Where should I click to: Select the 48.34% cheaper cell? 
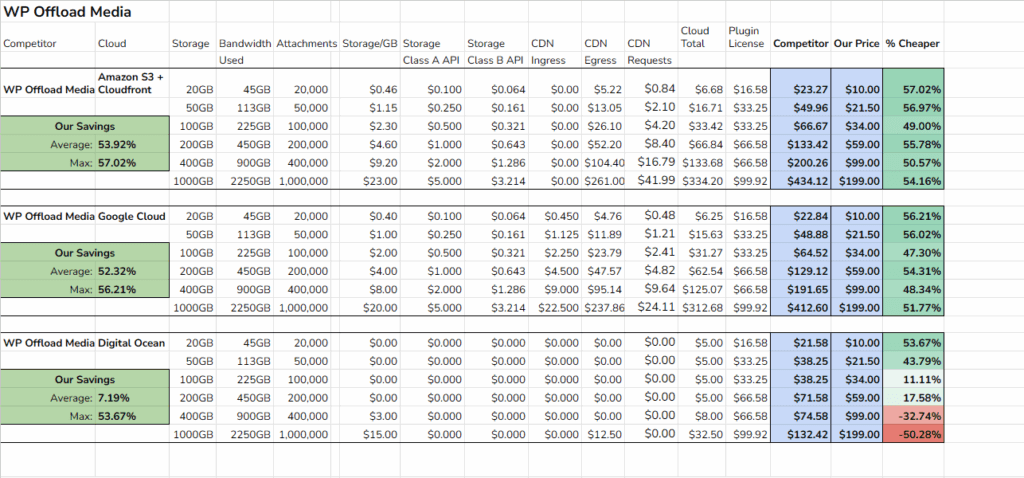click(x=913, y=289)
